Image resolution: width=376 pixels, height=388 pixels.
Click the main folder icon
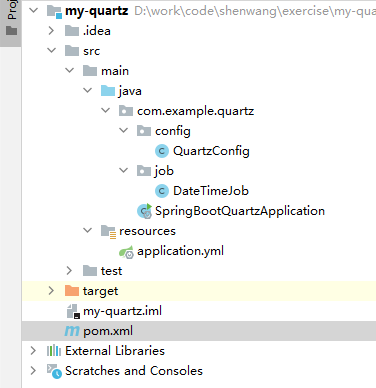90,71
